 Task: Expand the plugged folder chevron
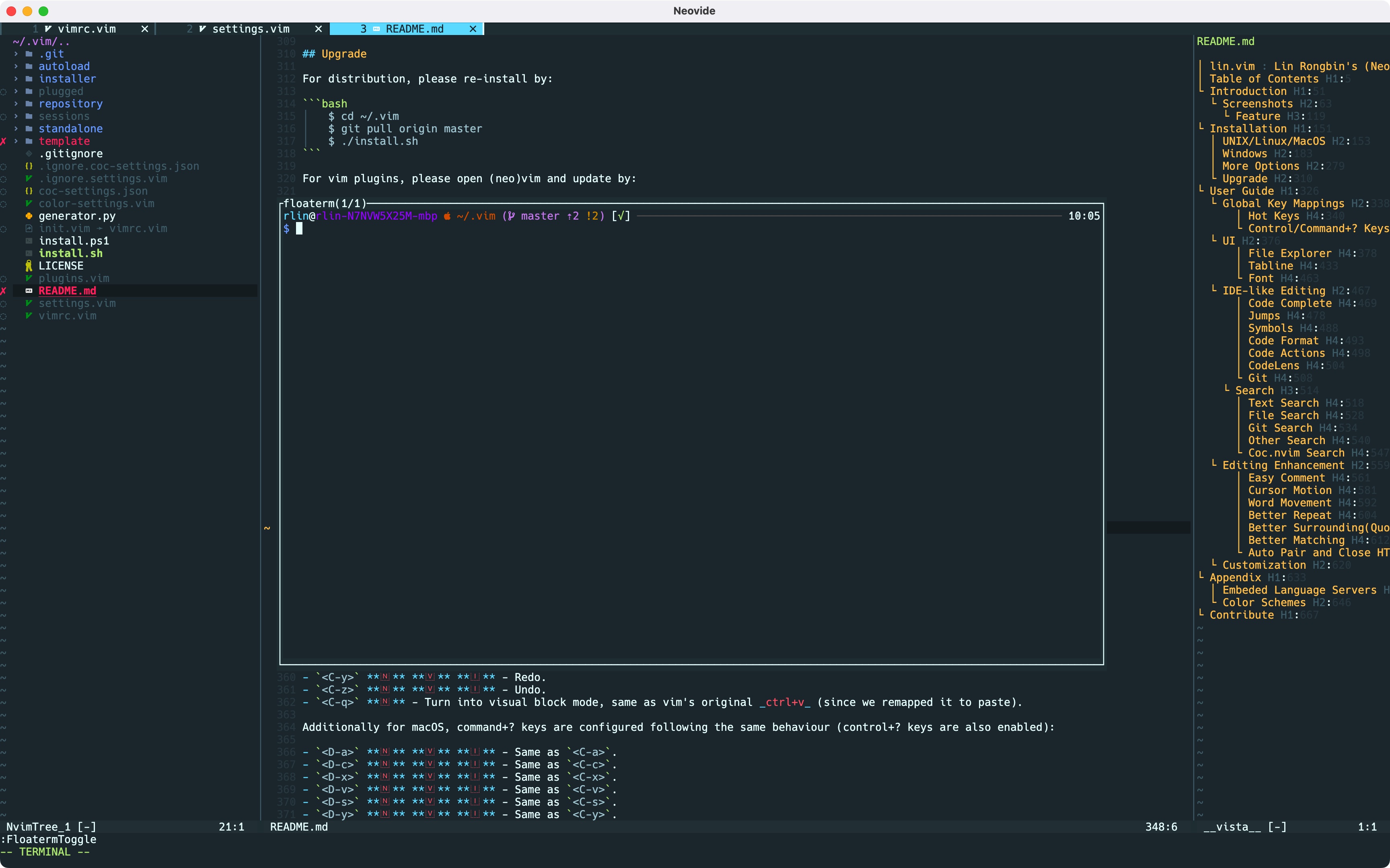click(16, 91)
